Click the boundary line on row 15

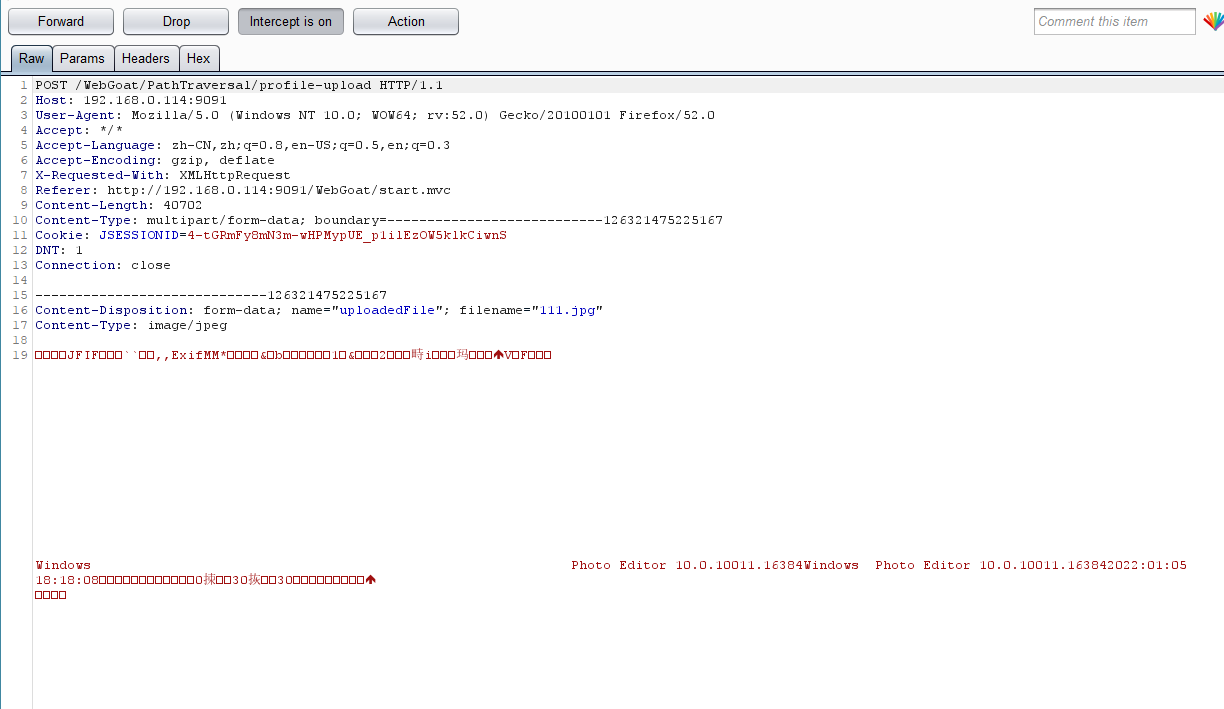pyautogui.click(x=211, y=295)
